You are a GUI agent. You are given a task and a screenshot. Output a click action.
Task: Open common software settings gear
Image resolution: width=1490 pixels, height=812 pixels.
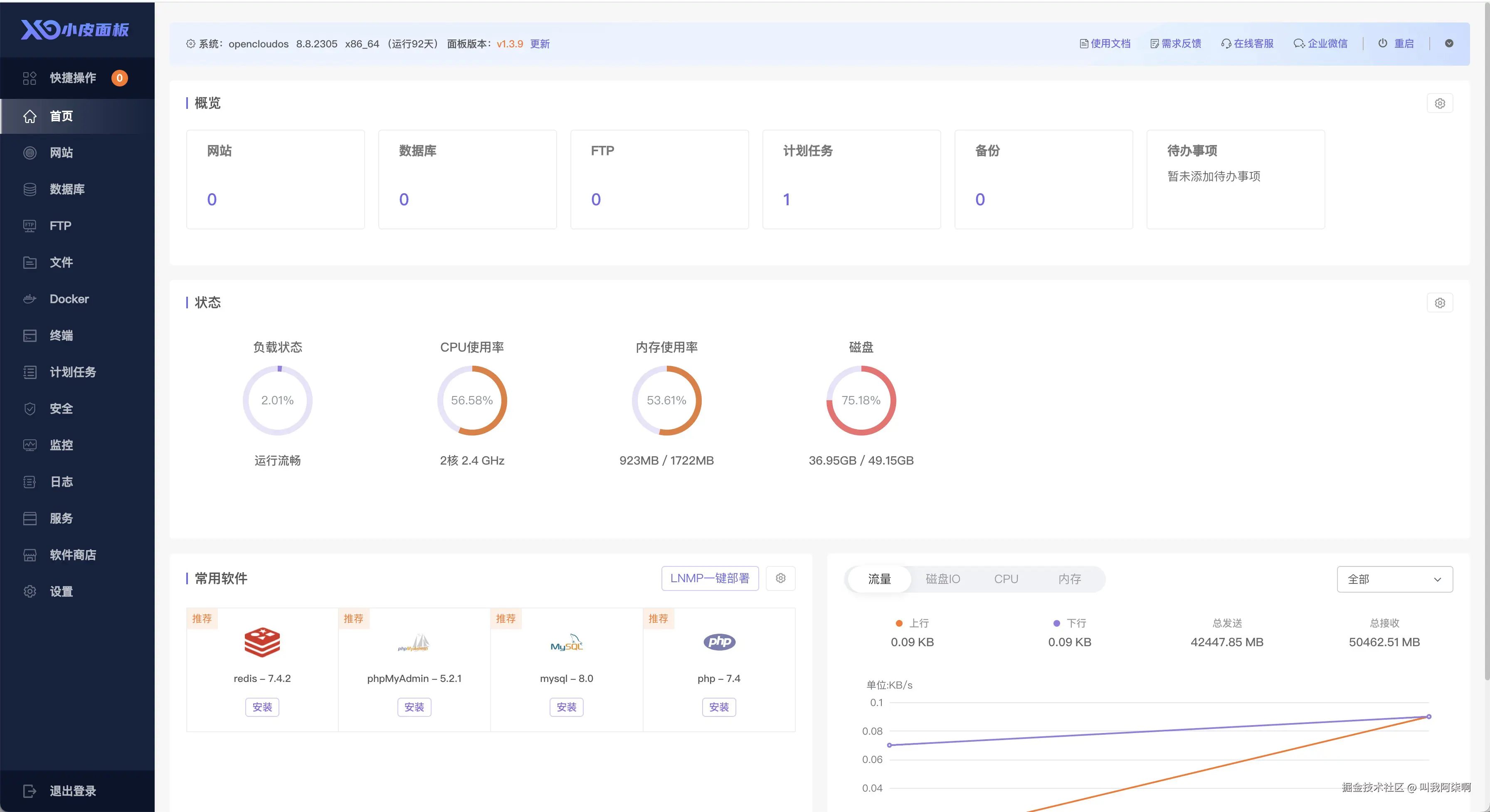click(780, 578)
